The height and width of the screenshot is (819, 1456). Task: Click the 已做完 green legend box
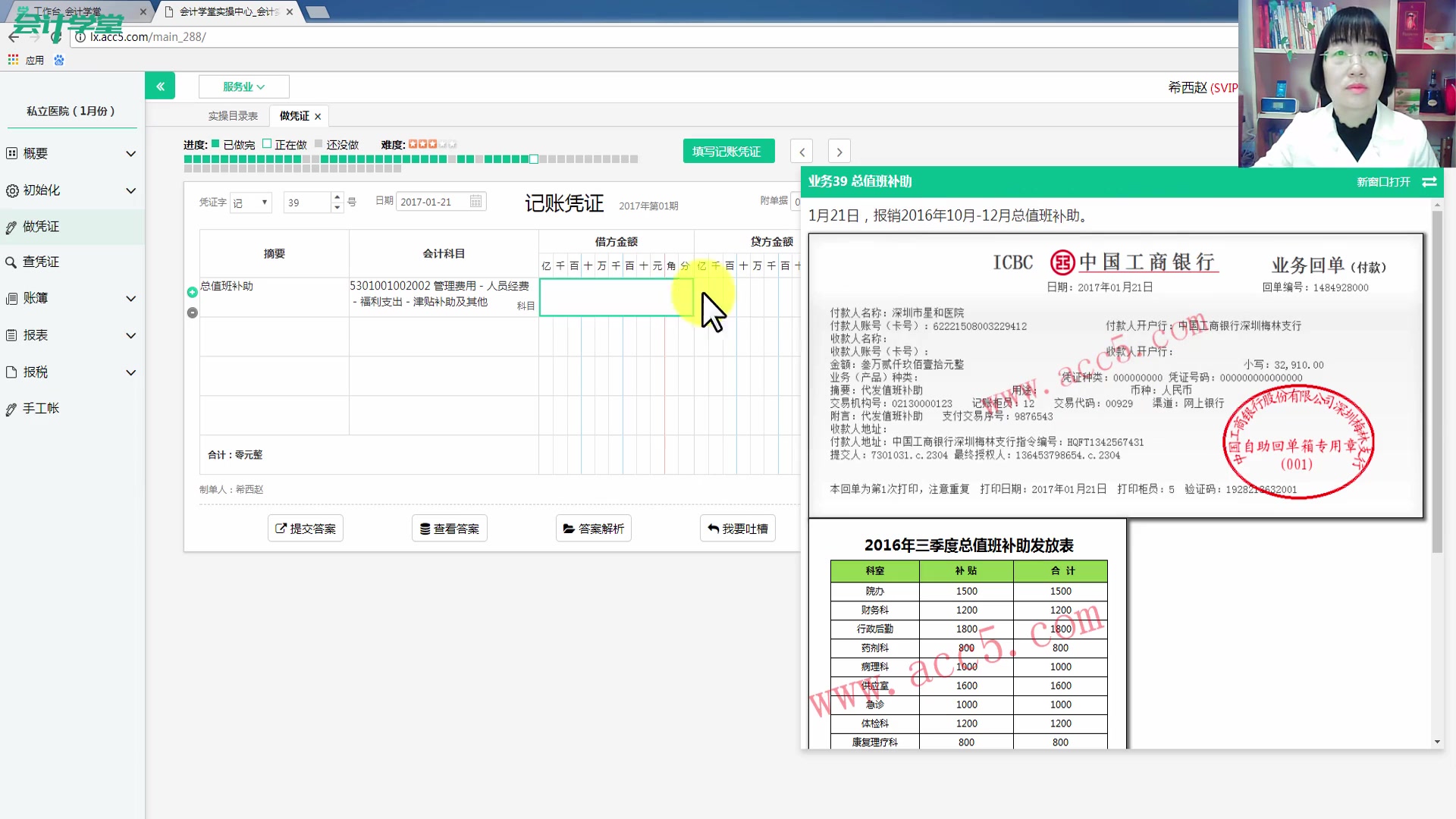pyautogui.click(x=215, y=144)
